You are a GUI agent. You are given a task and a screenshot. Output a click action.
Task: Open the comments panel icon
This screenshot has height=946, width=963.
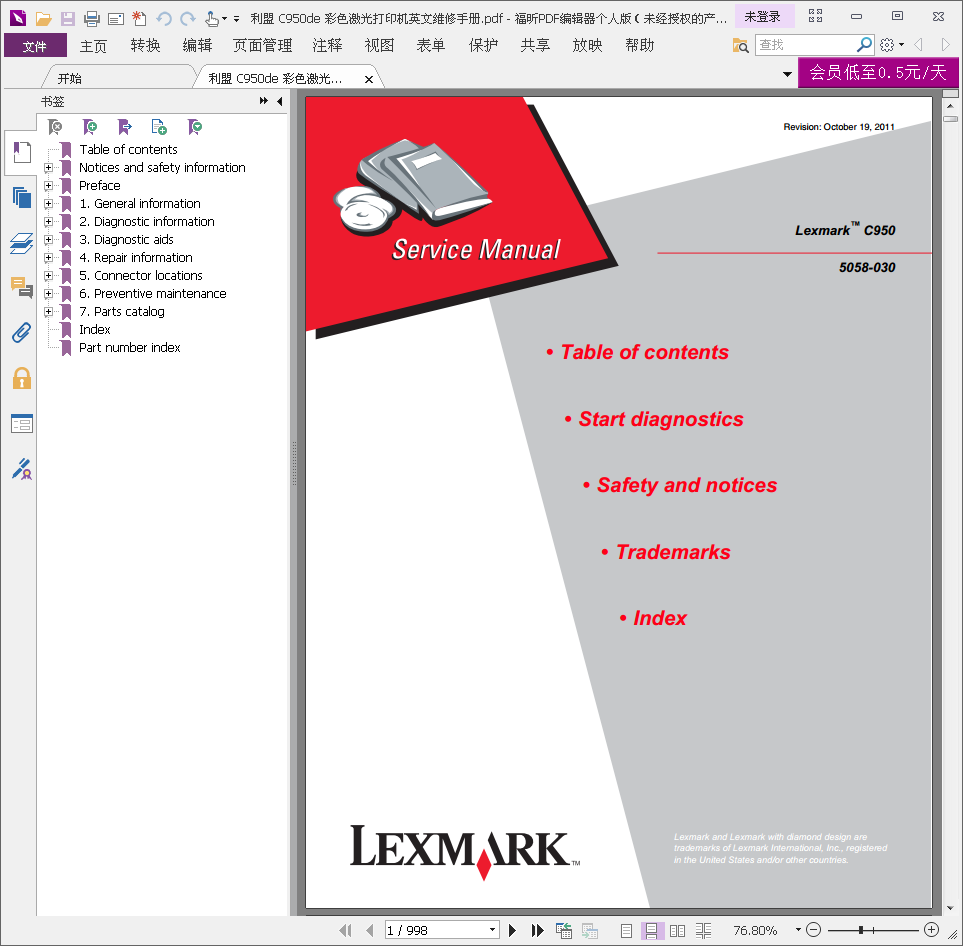[x=22, y=287]
